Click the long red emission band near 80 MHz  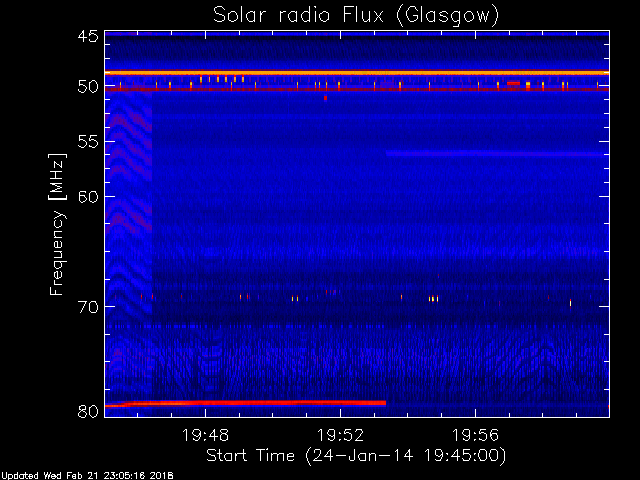245,403
